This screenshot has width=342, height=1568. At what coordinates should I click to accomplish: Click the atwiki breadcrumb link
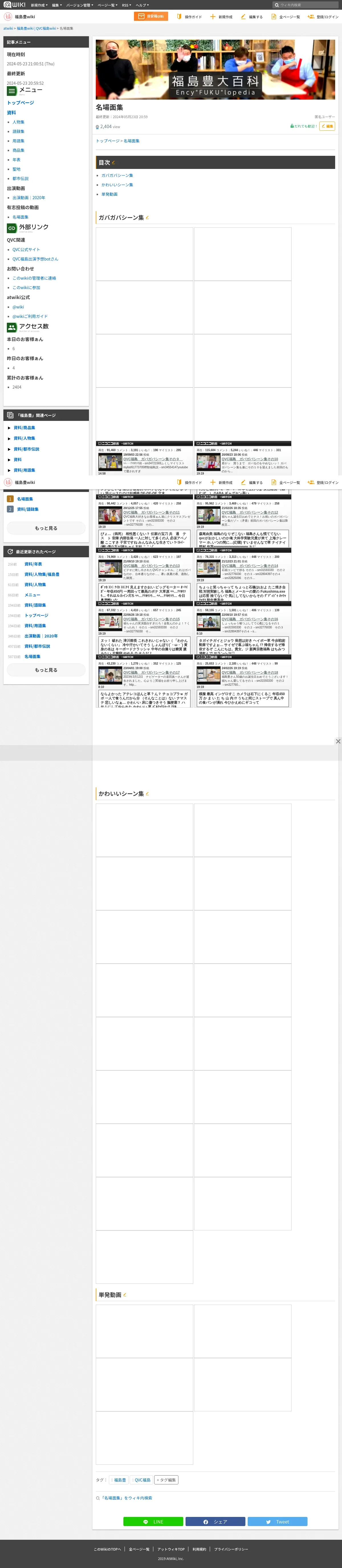(x=8, y=29)
